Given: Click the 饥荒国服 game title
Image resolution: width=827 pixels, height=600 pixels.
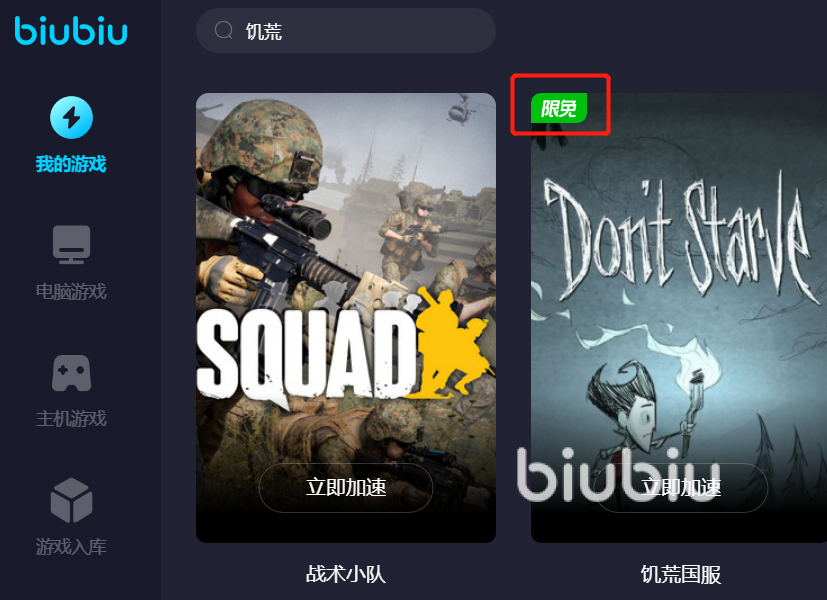Looking at the screenshot, I should (681, 574).
